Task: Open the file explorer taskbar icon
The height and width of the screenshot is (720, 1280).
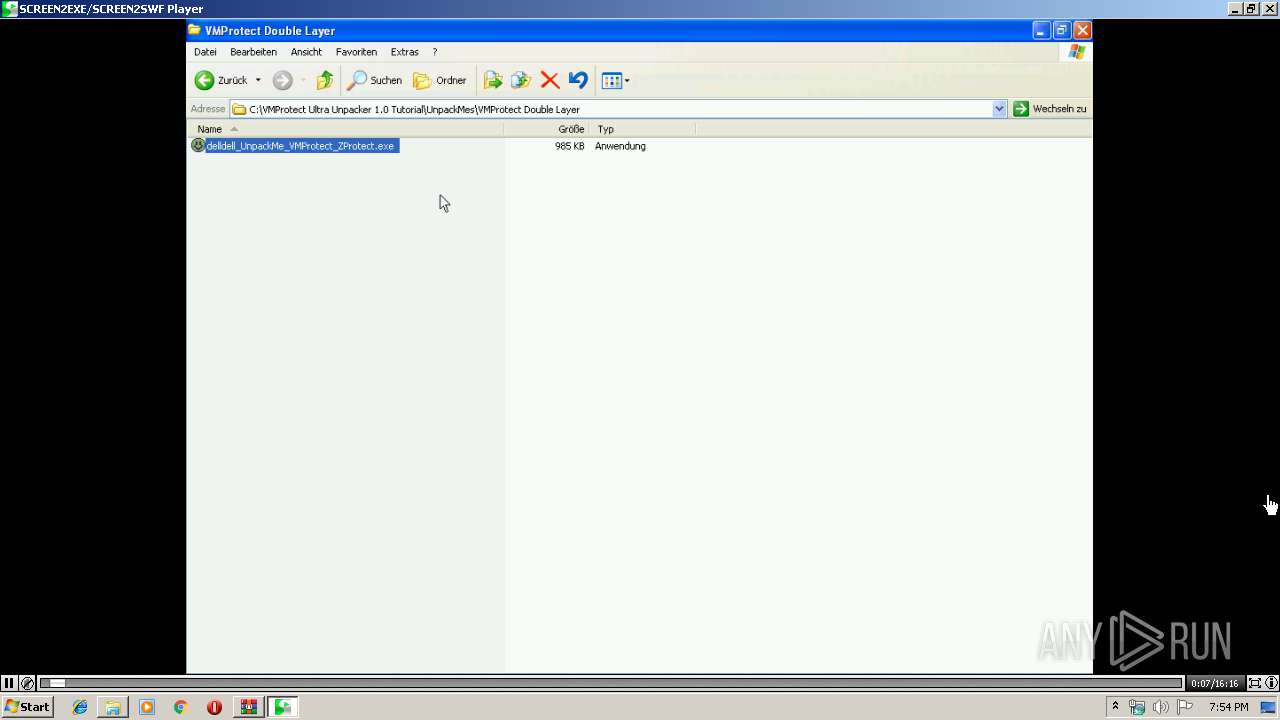Action: [x=113, y=707]
